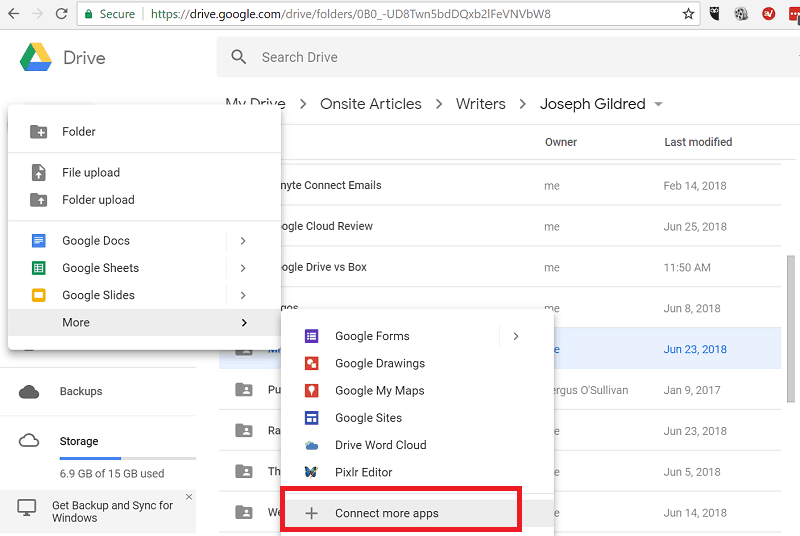800x536 pixels.
Task: Click the storage usage progress bar
Action: click(128, 458)
